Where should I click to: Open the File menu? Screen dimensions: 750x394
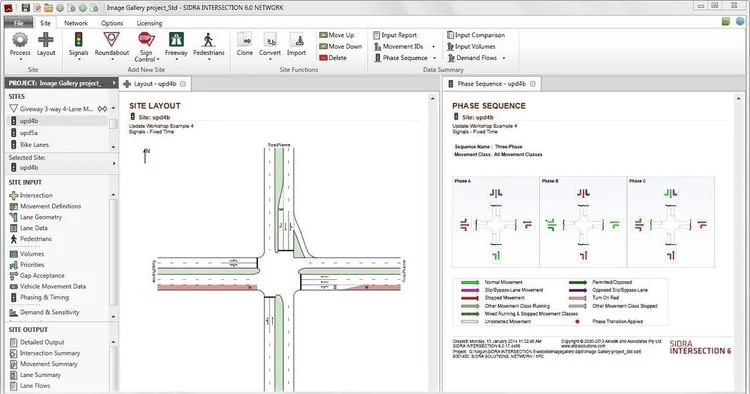point(18,23)
